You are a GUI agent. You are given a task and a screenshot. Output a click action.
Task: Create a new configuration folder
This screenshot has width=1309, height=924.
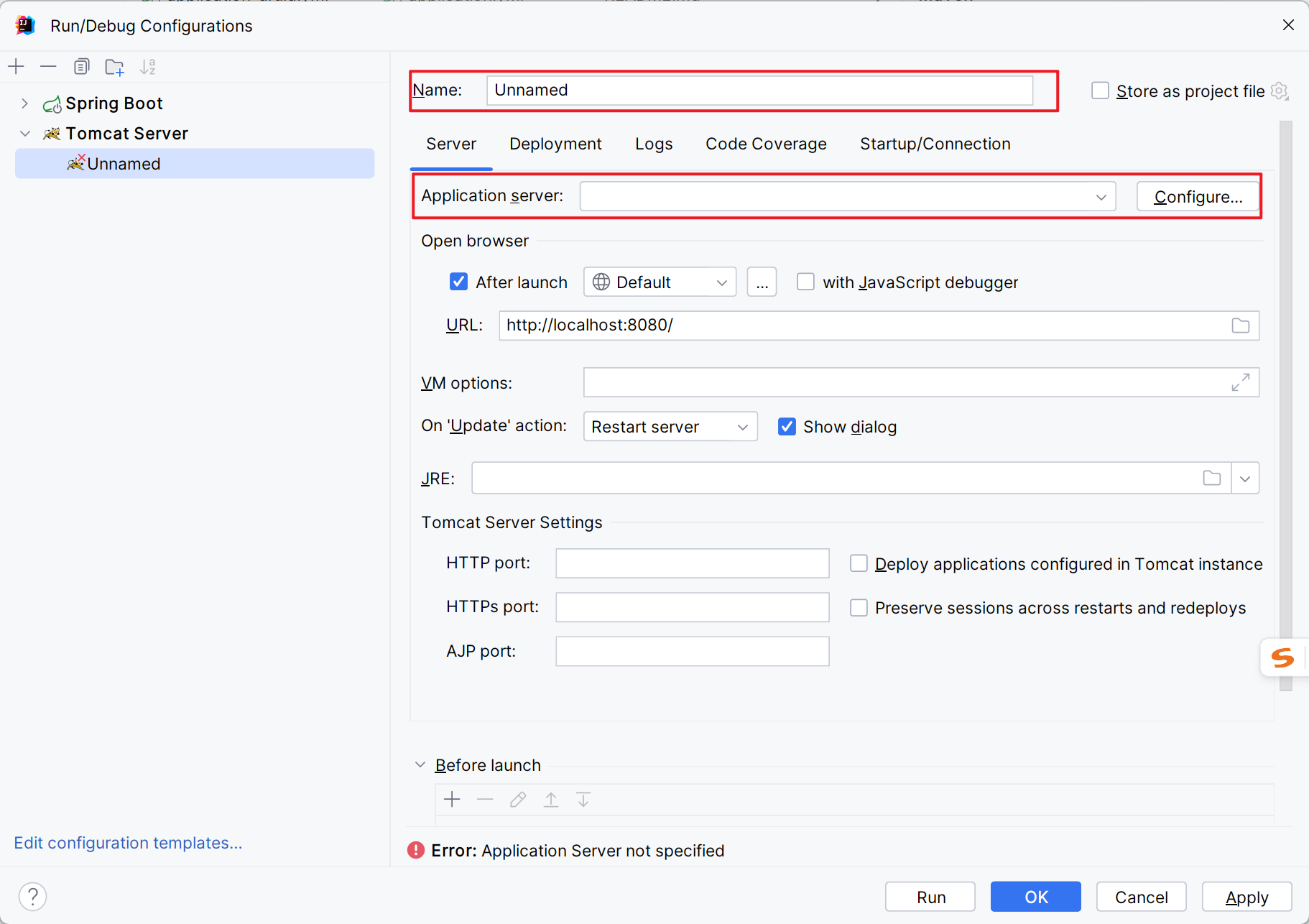pyautogui.click(x=114, y=67)
